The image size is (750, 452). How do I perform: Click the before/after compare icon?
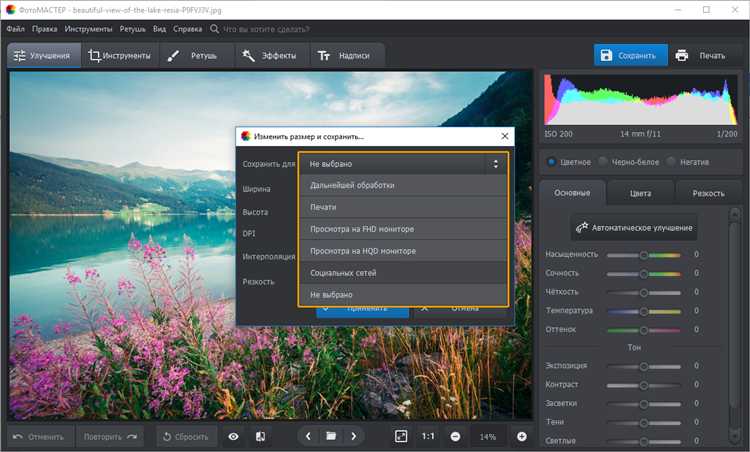point(261,436)
